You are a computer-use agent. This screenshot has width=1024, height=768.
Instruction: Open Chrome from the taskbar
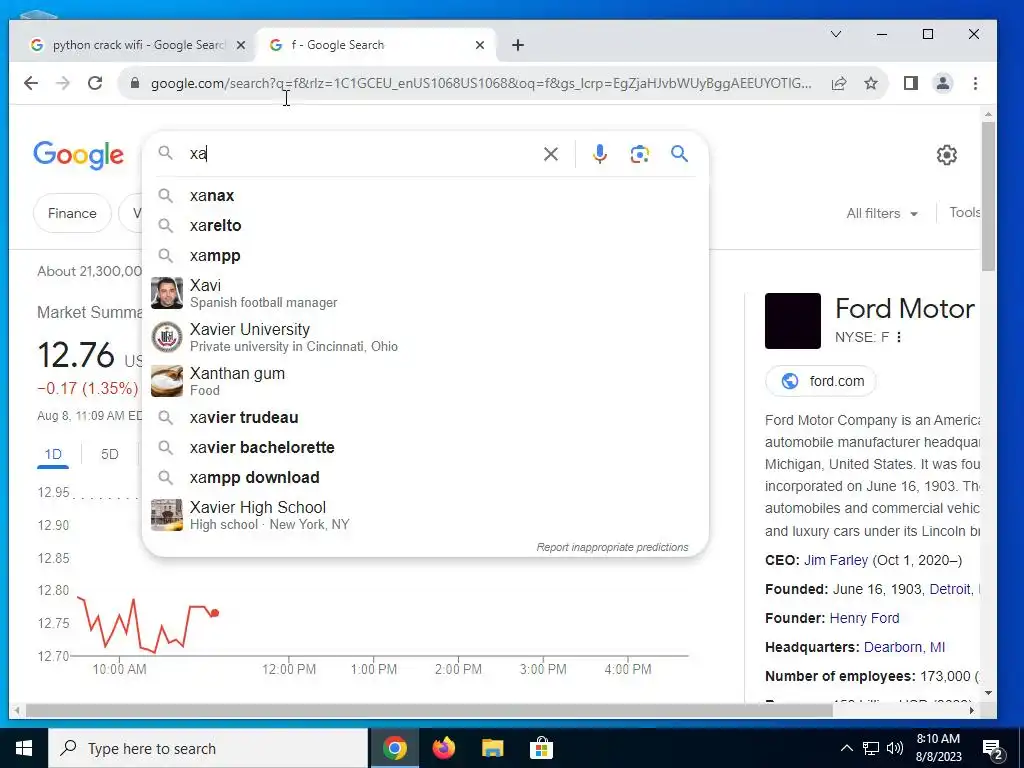coord(394,748)
